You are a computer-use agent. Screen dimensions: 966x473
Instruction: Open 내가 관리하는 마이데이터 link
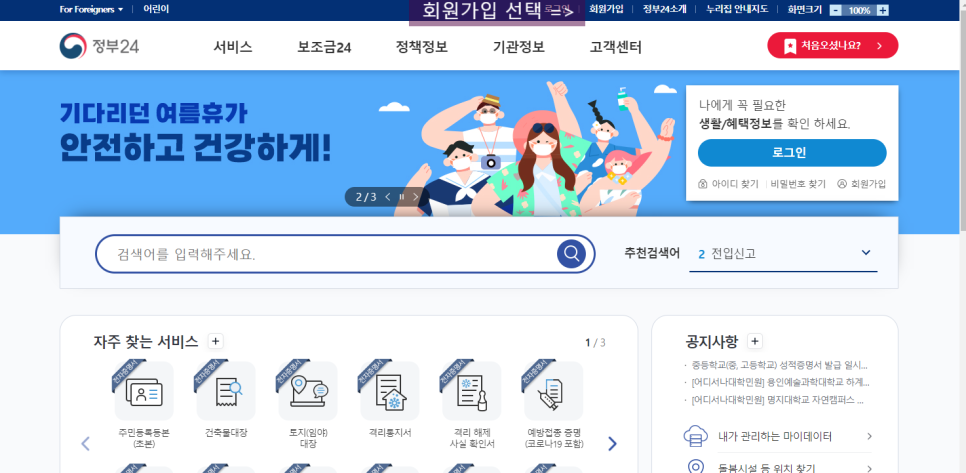[778, 436]
